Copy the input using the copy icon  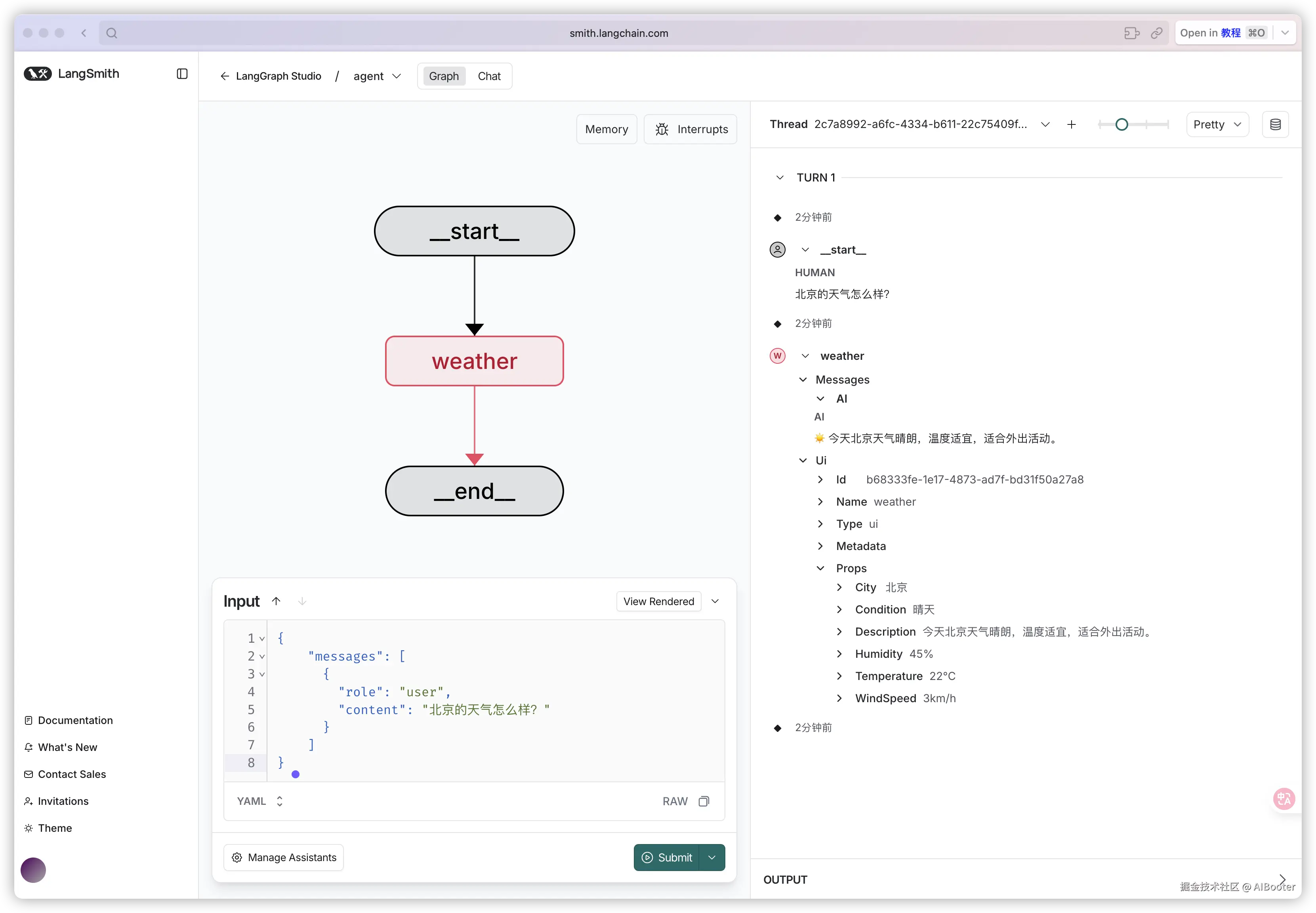704,801
